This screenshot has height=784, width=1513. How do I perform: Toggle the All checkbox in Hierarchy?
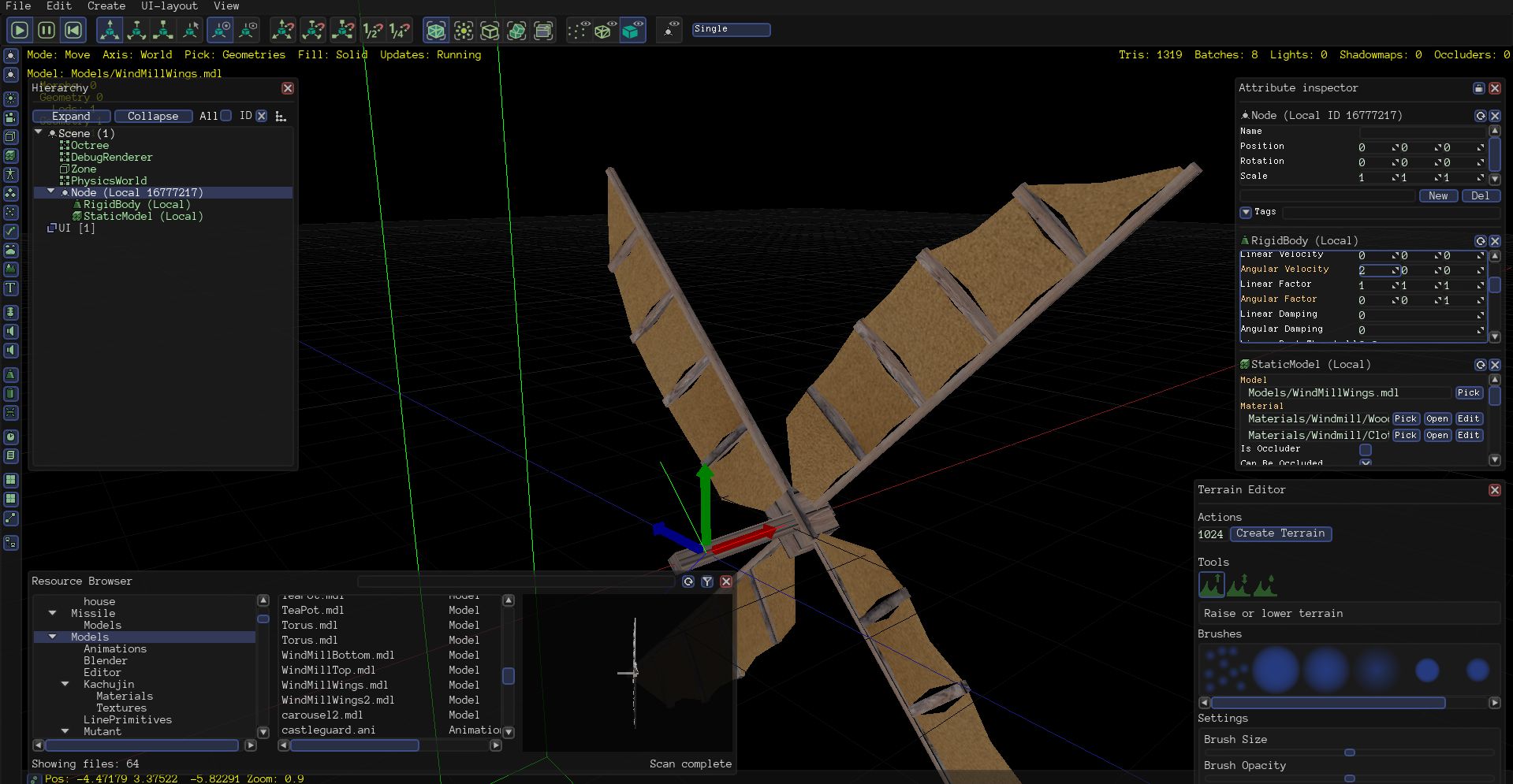coord(226,116)
